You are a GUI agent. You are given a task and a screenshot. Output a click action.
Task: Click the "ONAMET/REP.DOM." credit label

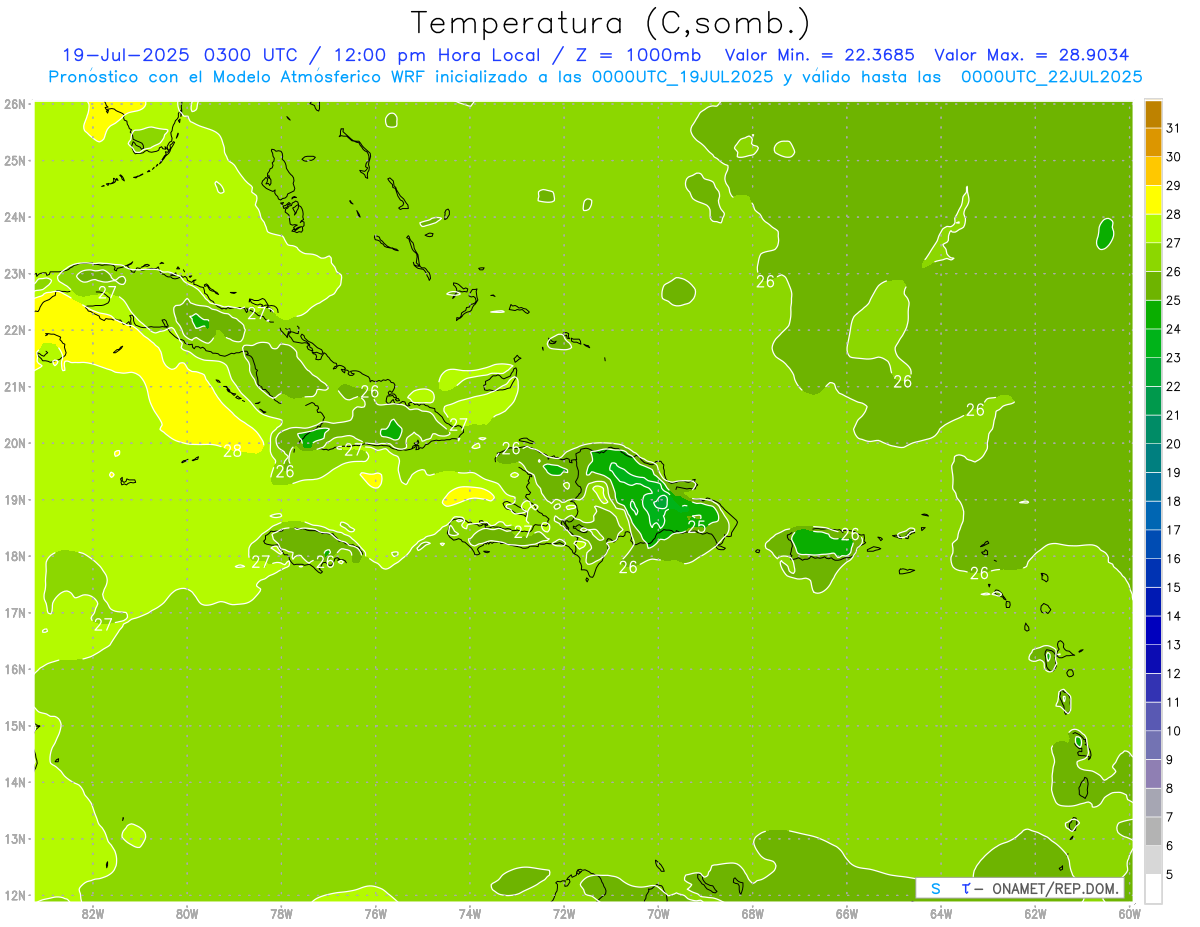(1053, 889)
